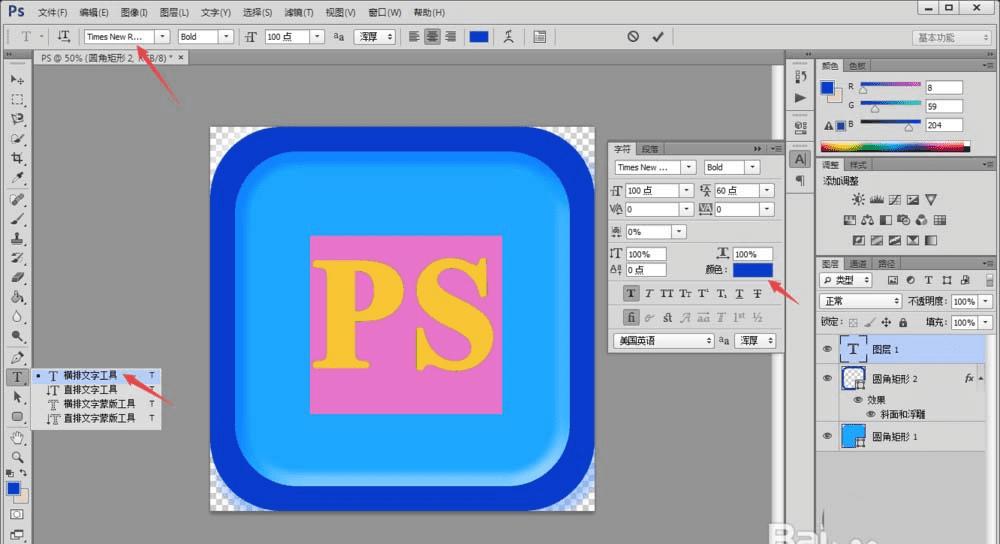Viewport: 1000px width, 544px height.
Task: Hide the 图层 1 text layer
Action: click(827, 349)
